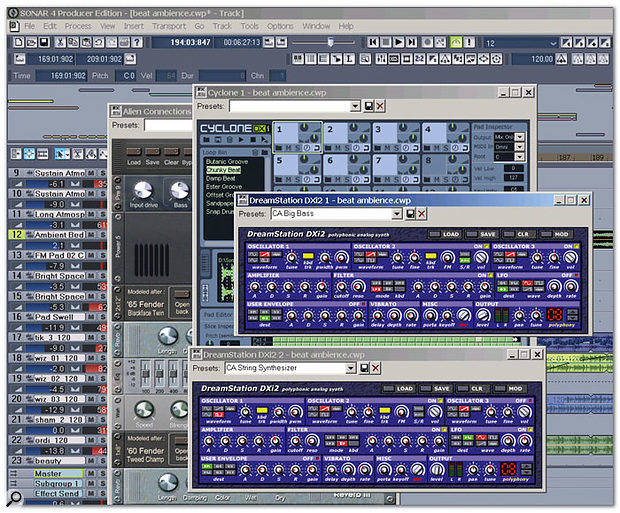Delete CA Big Bass preset with red X
620x513 pixels.
click(422, 214)
